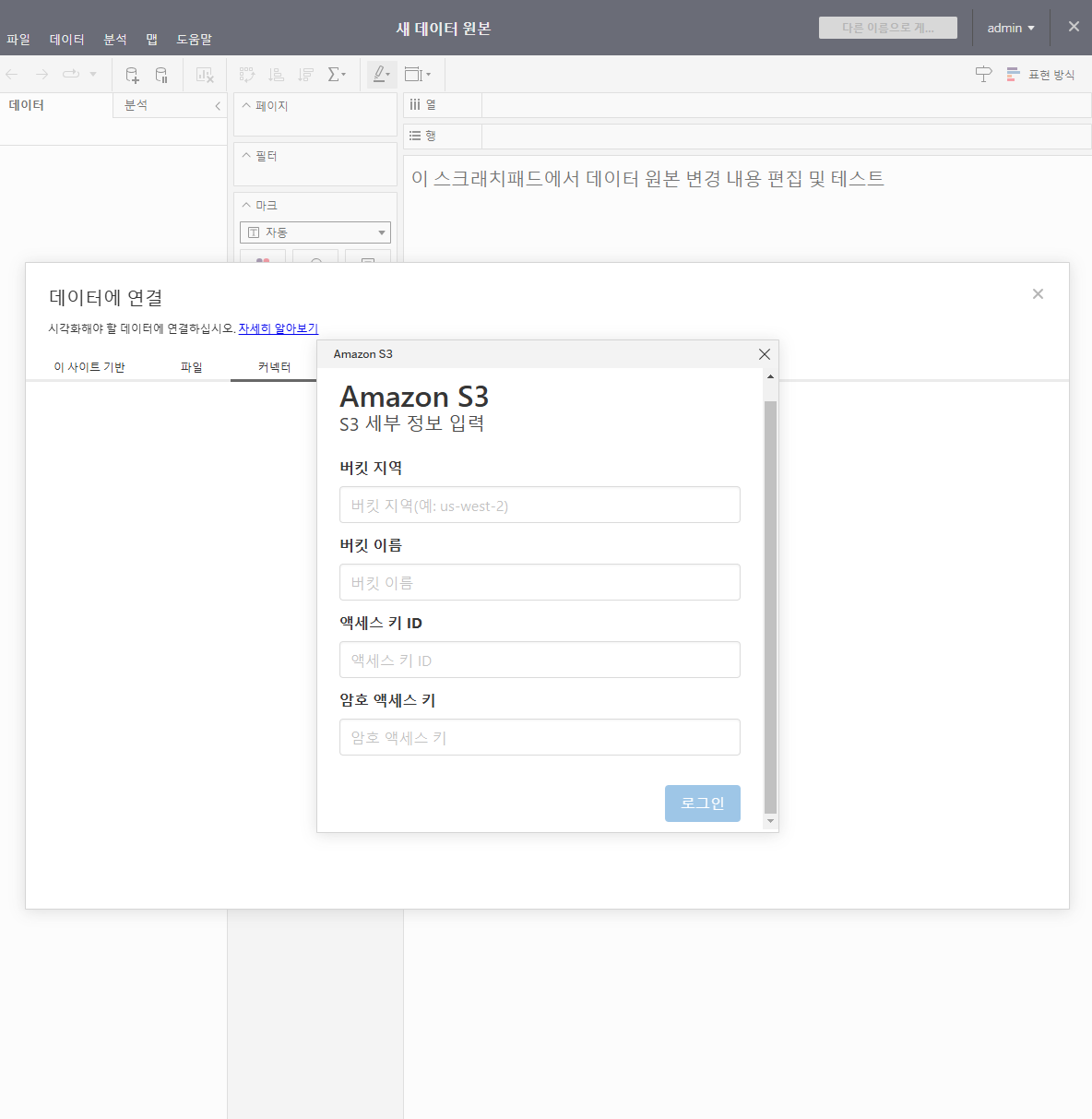This screenshot has width=1092, height=1119.
Task: Open the 도움말 menu
Action: [x=195, y=40]
